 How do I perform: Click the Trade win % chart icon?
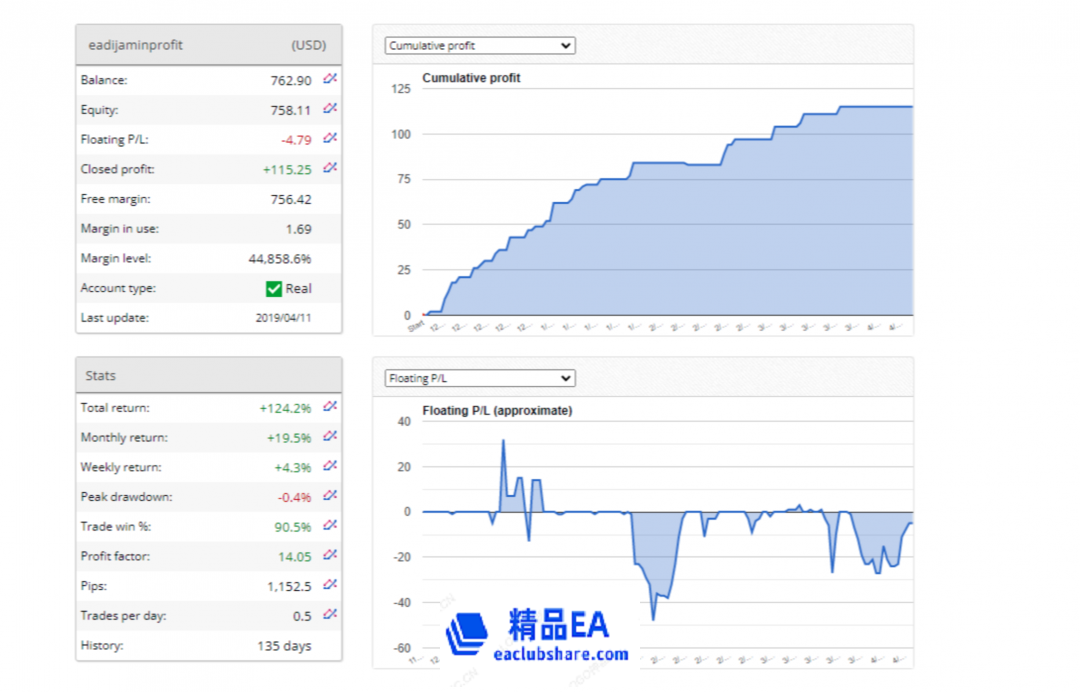tap(330, 526)
